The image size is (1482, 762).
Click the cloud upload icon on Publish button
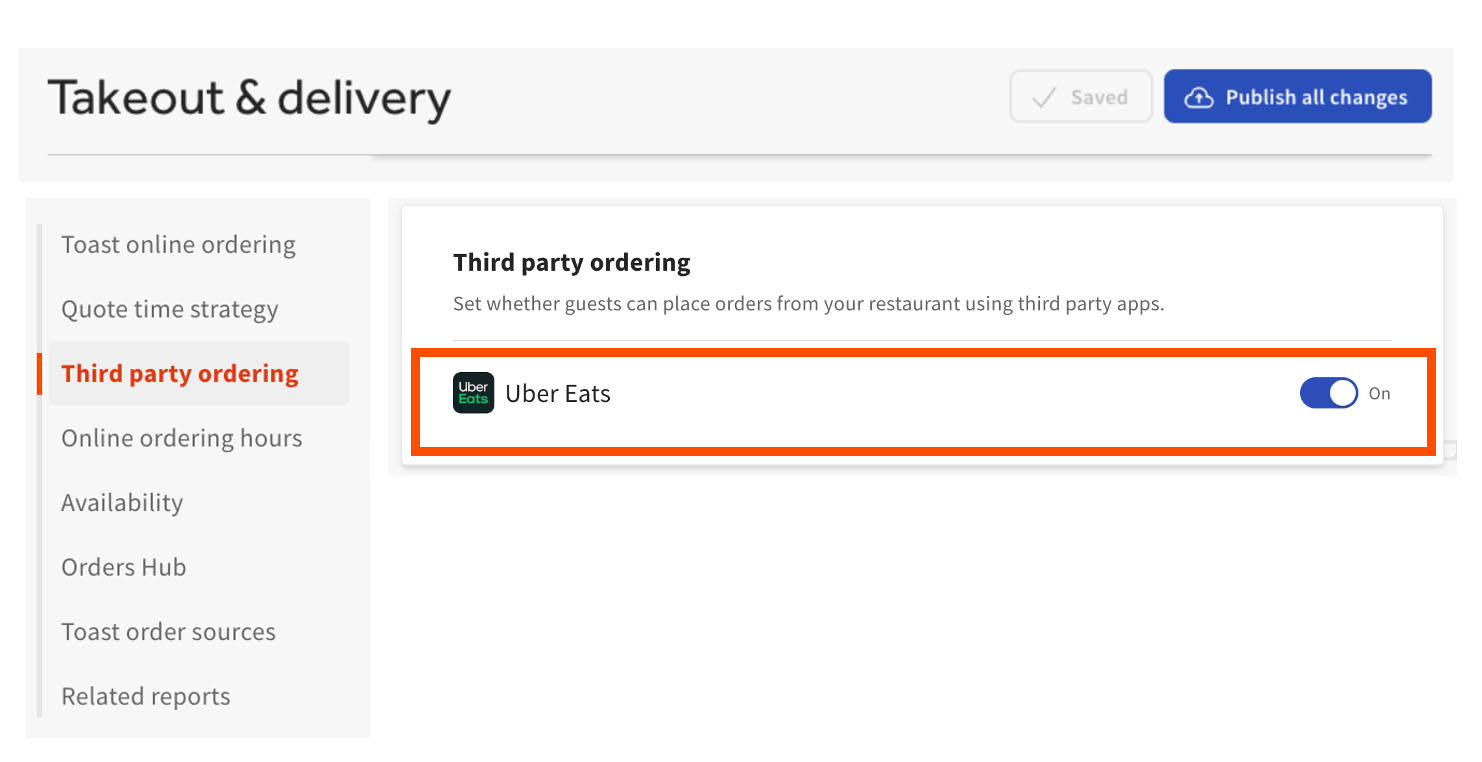(1198, 96)
